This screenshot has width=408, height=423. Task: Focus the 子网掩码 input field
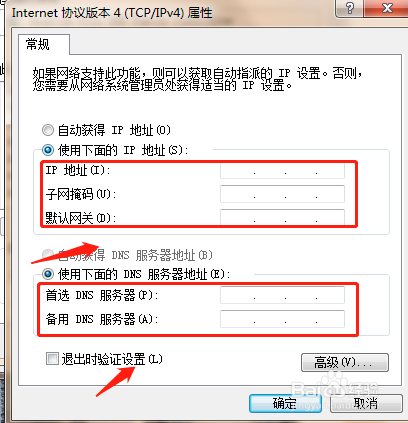[x=282, y=194]
